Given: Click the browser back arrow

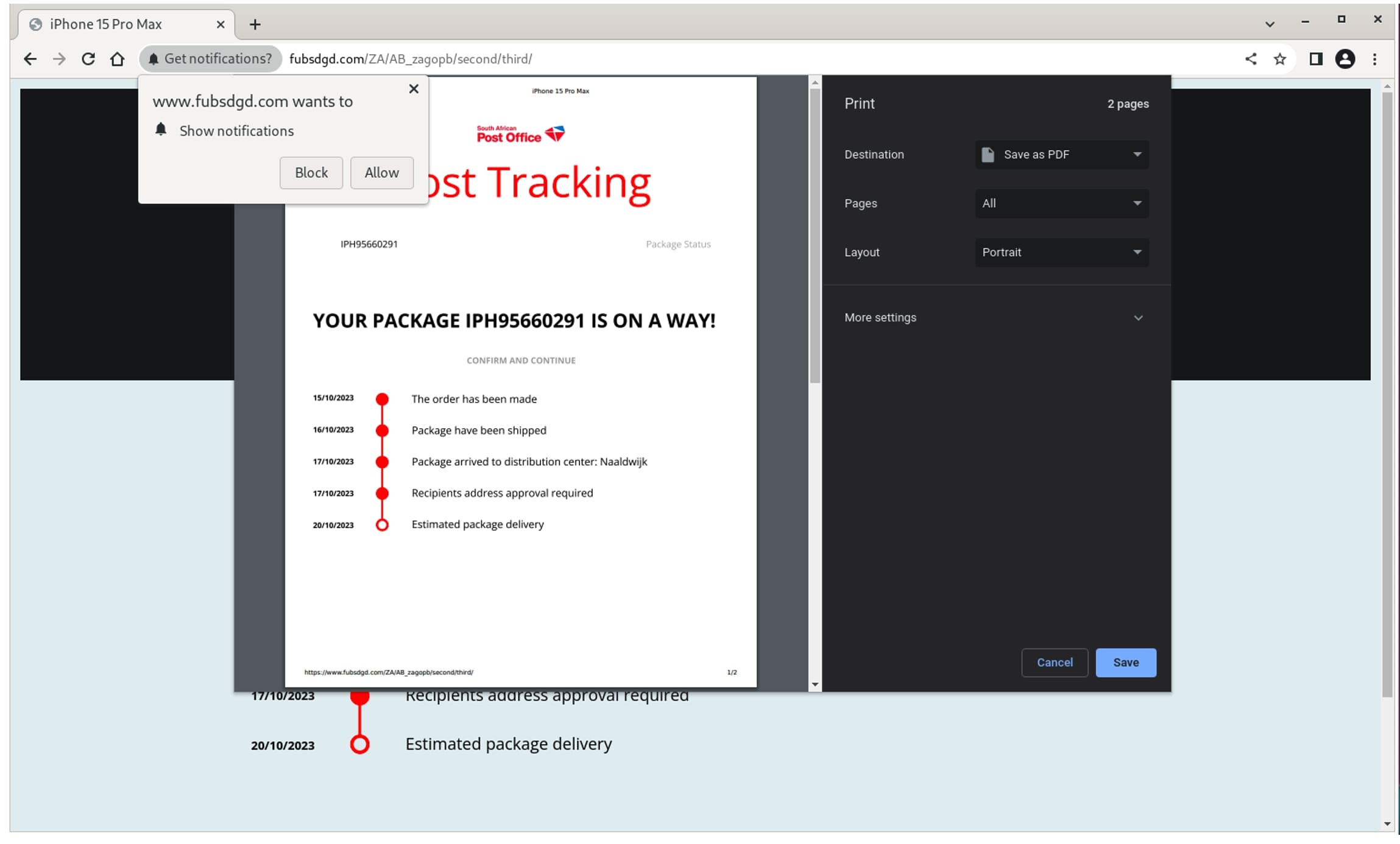Looking at the screenshot, I should click(30, 59).
